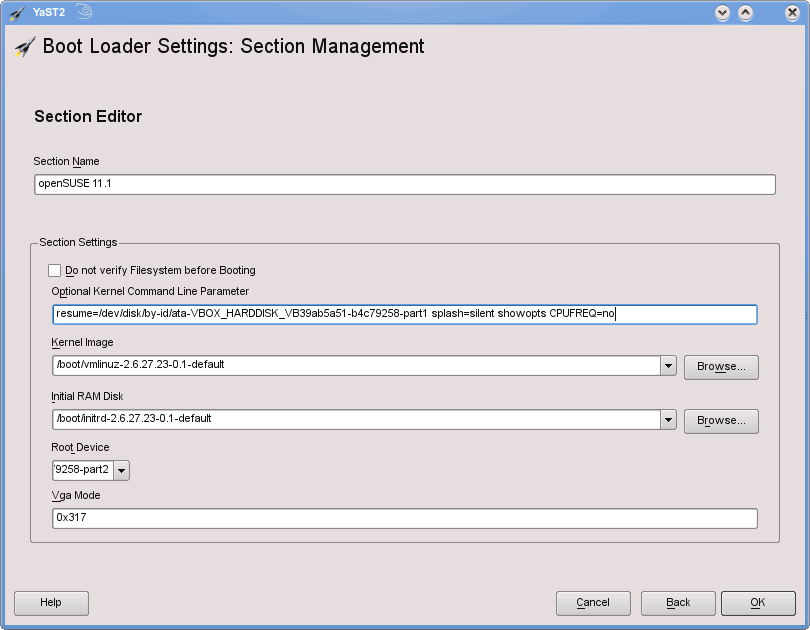Click the Root Device value 9258-part2
This screenshot has height=630, width=810.
83,470
